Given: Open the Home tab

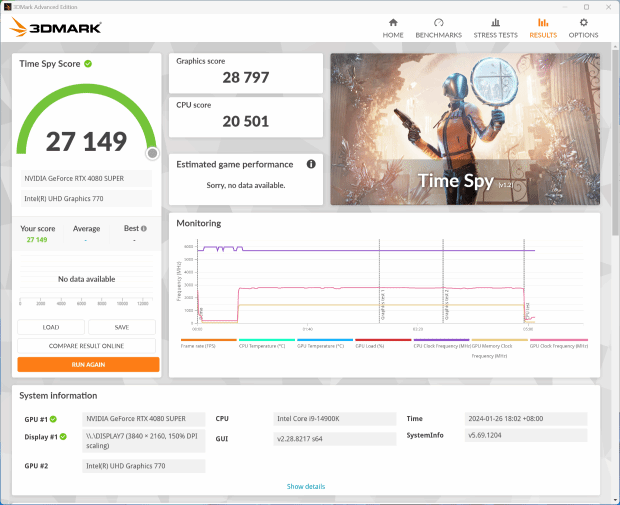Looking at the screenshot, I should click(393, 28).
